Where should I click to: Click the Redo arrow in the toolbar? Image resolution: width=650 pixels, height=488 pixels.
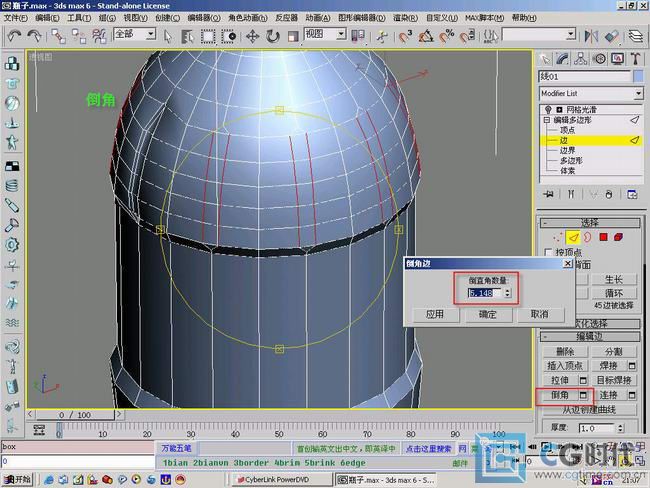[34, 36]
